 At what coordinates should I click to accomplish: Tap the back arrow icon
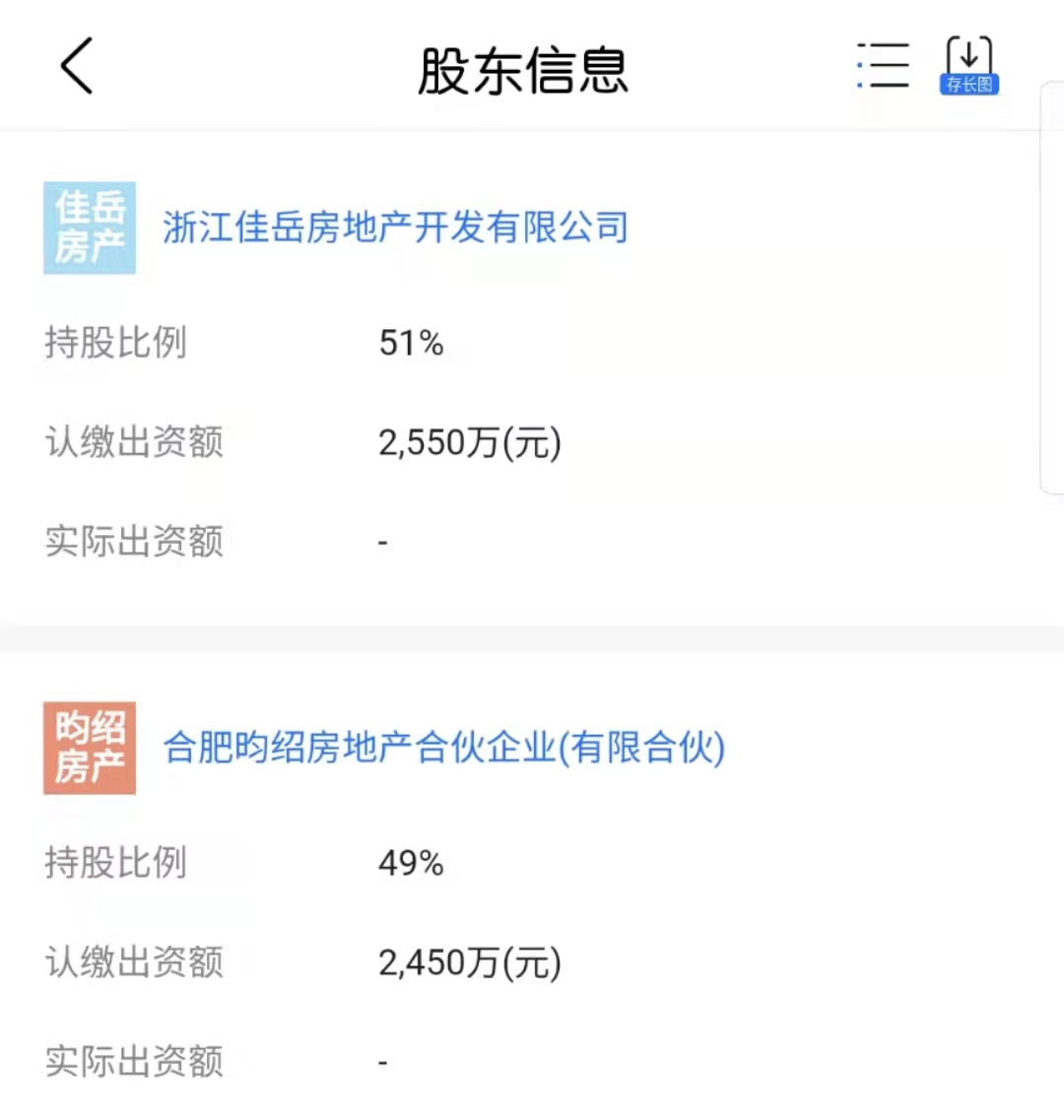[x=77, y=67]
